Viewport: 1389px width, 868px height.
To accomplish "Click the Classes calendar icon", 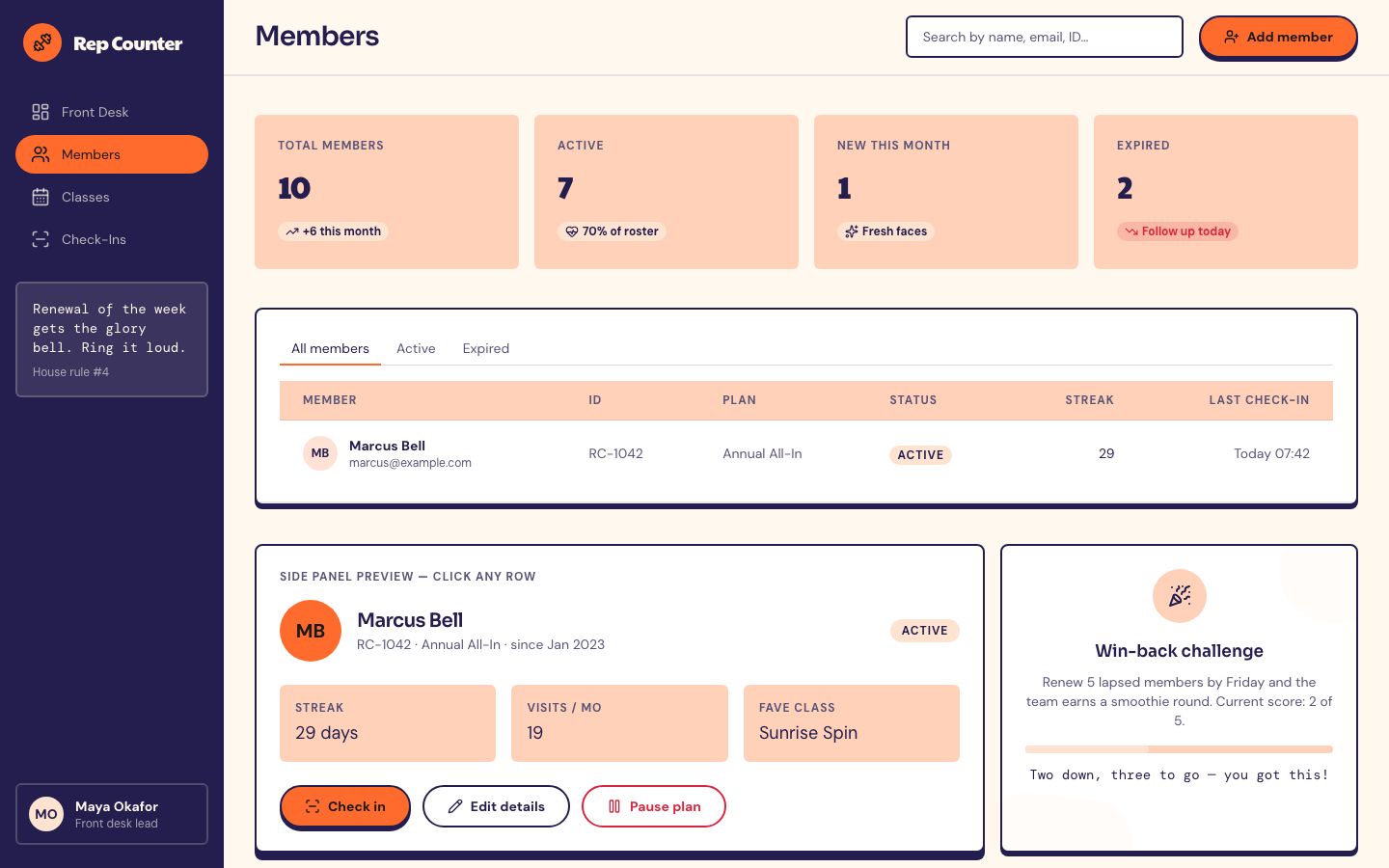I will (41, 197).
